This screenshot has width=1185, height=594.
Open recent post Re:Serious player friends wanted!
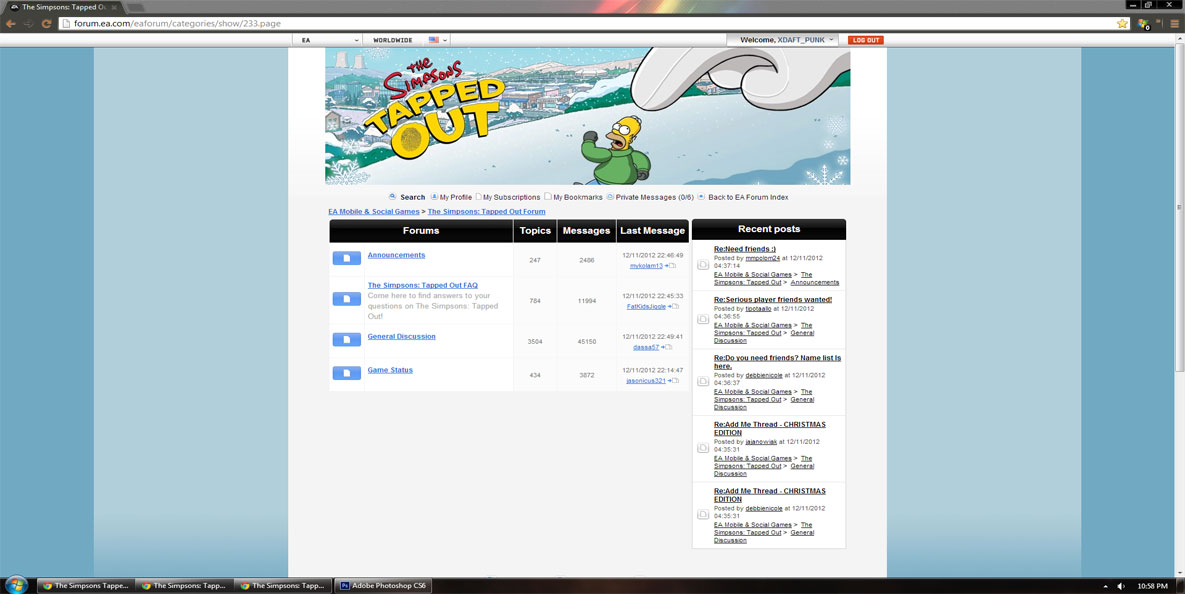773,300
